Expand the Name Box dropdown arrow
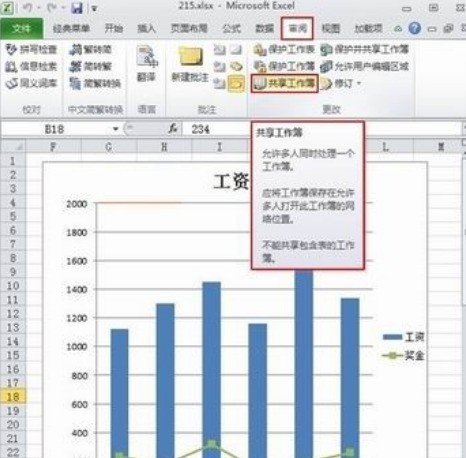 (x=115, y=129)
